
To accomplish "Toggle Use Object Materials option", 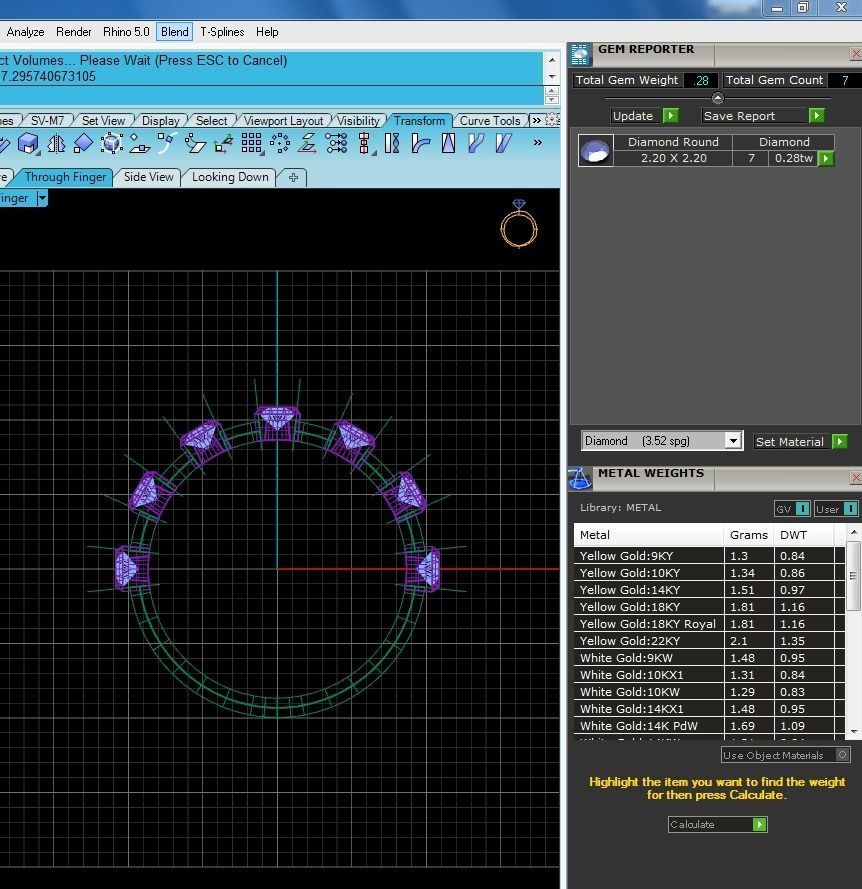I will pos(786,755).
